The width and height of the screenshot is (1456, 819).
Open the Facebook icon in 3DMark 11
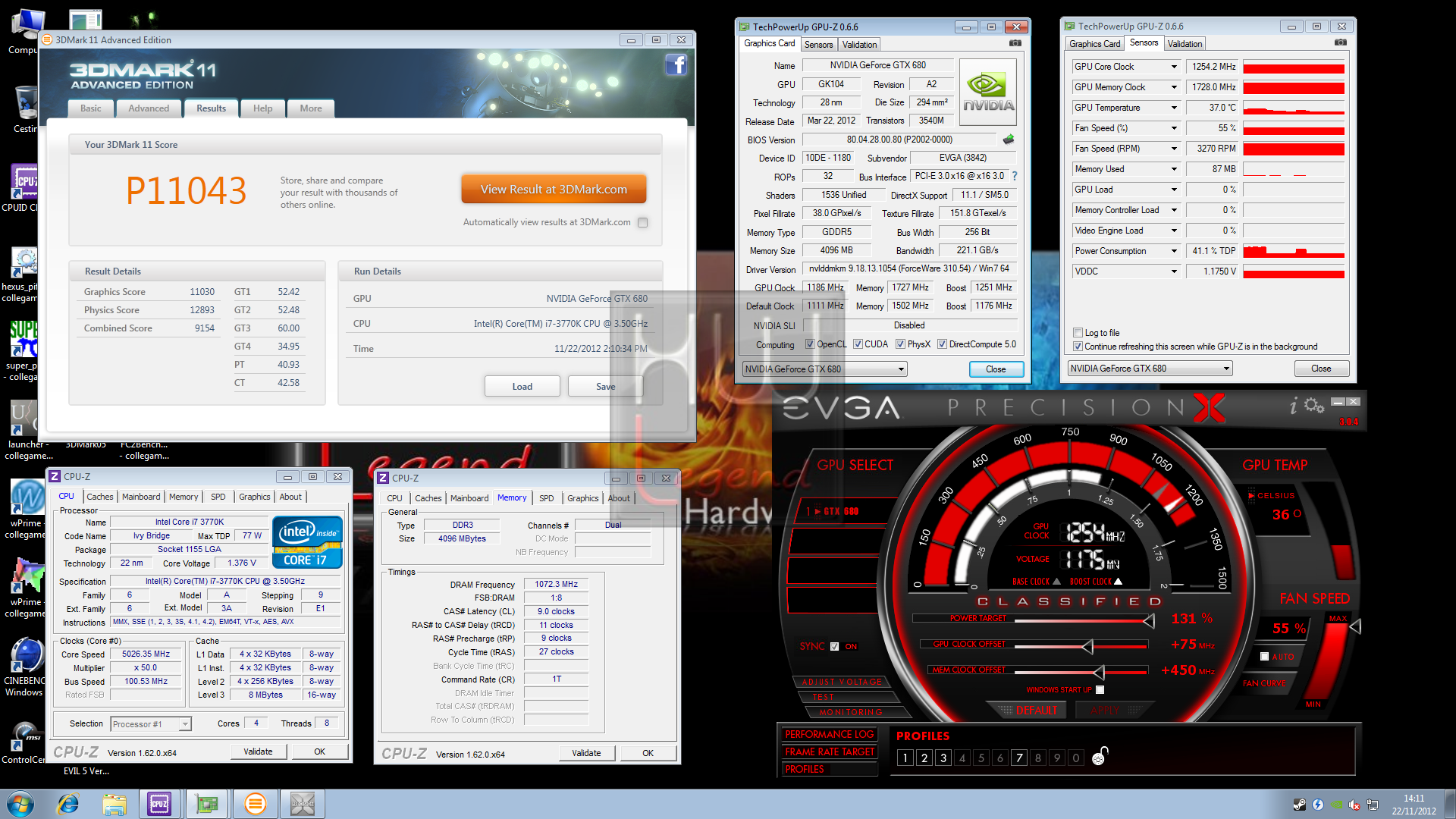(676, 65)
